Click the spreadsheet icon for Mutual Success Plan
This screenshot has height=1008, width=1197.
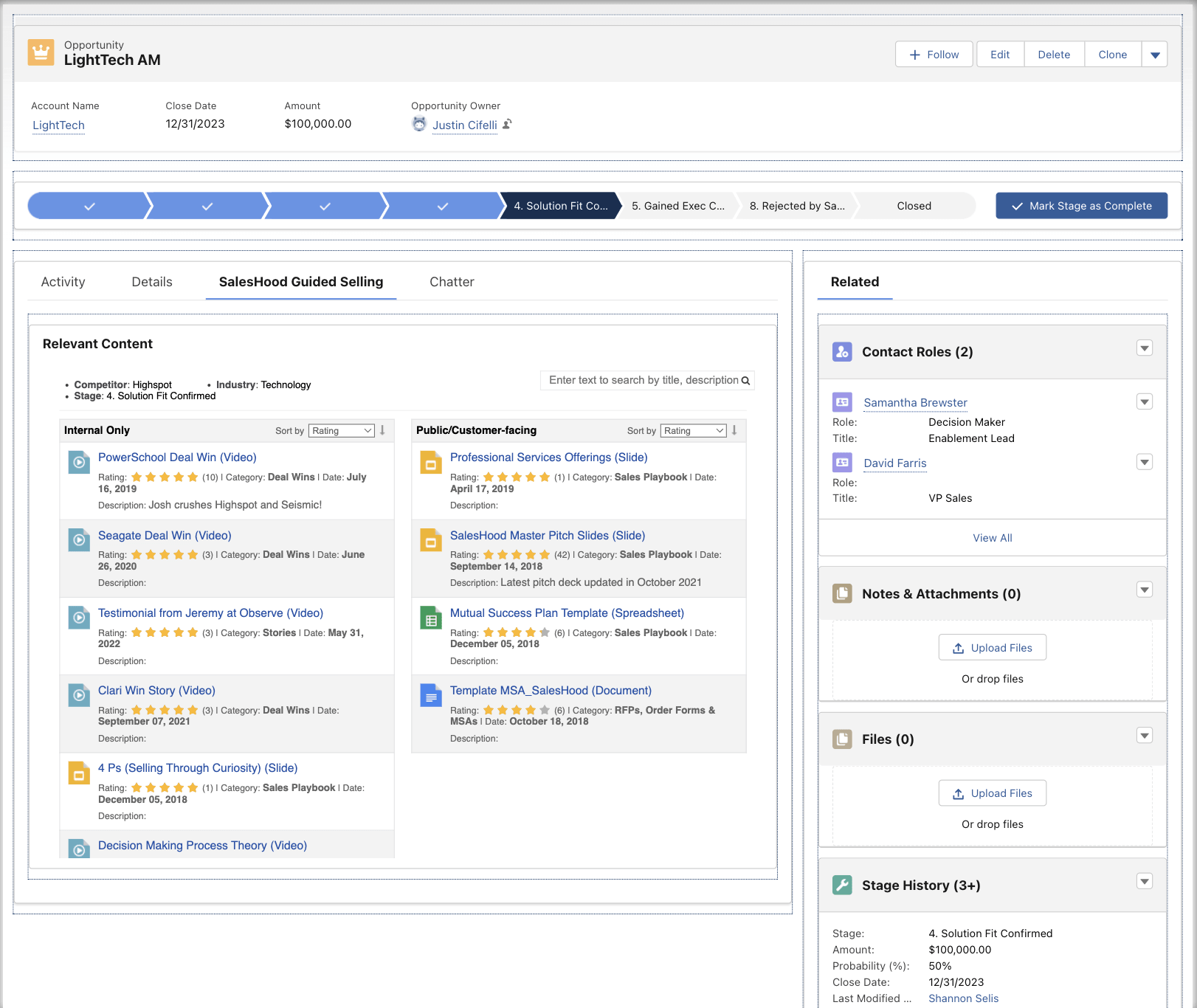point(431,617)
